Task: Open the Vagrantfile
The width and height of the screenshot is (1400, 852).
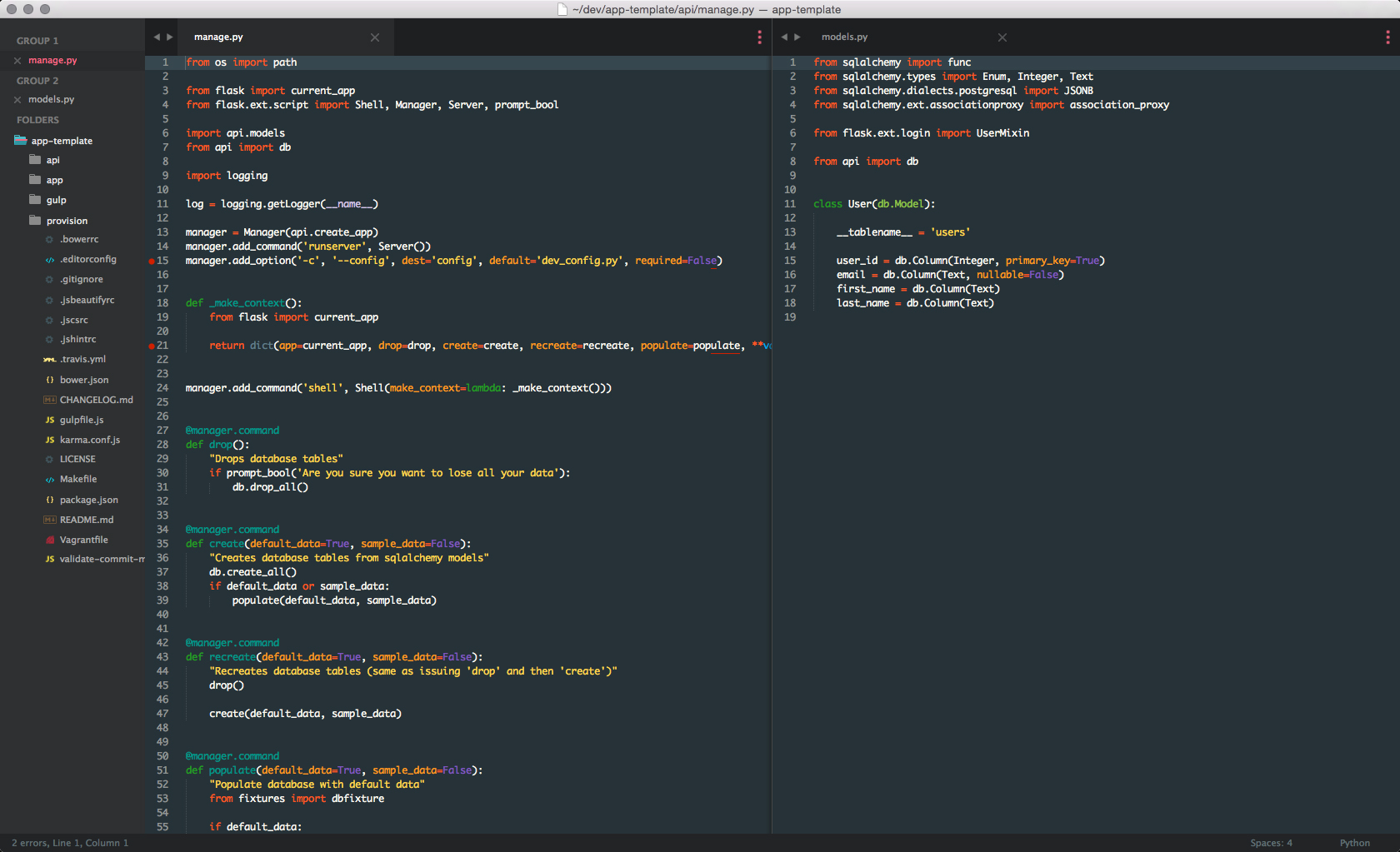Action: click(x=84, y=540)
